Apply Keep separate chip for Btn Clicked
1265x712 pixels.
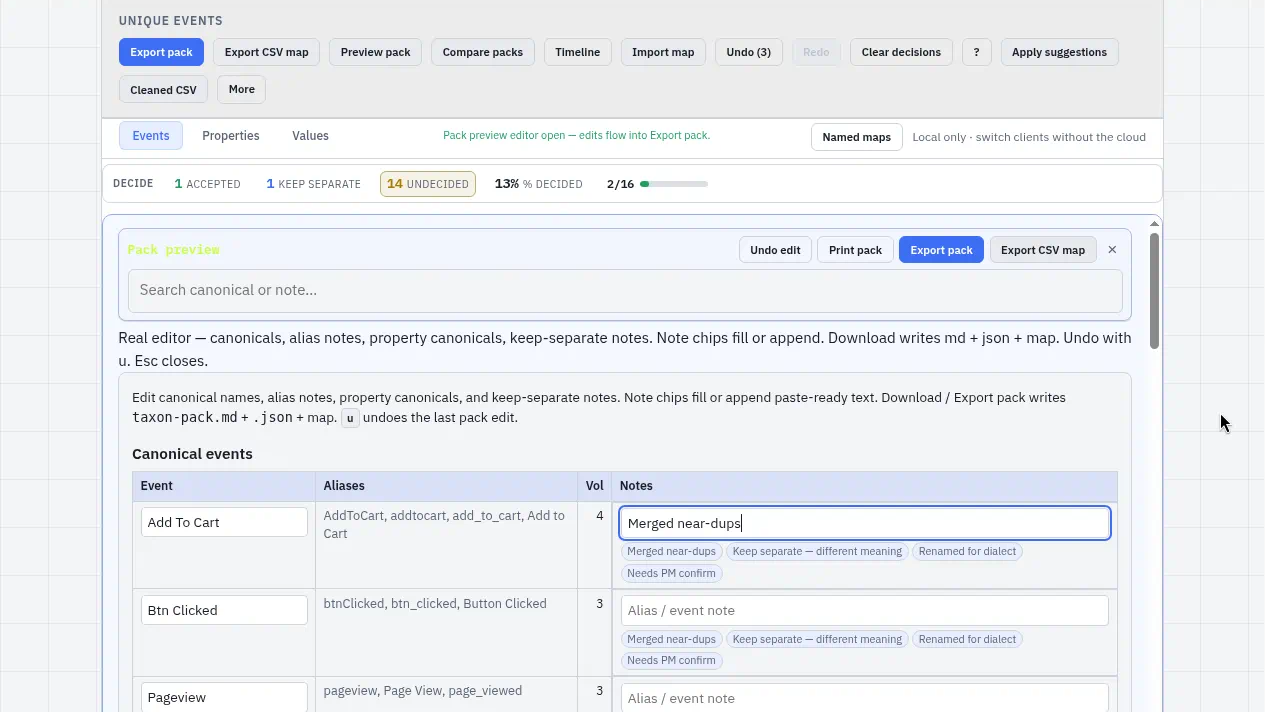click(817, 639)
